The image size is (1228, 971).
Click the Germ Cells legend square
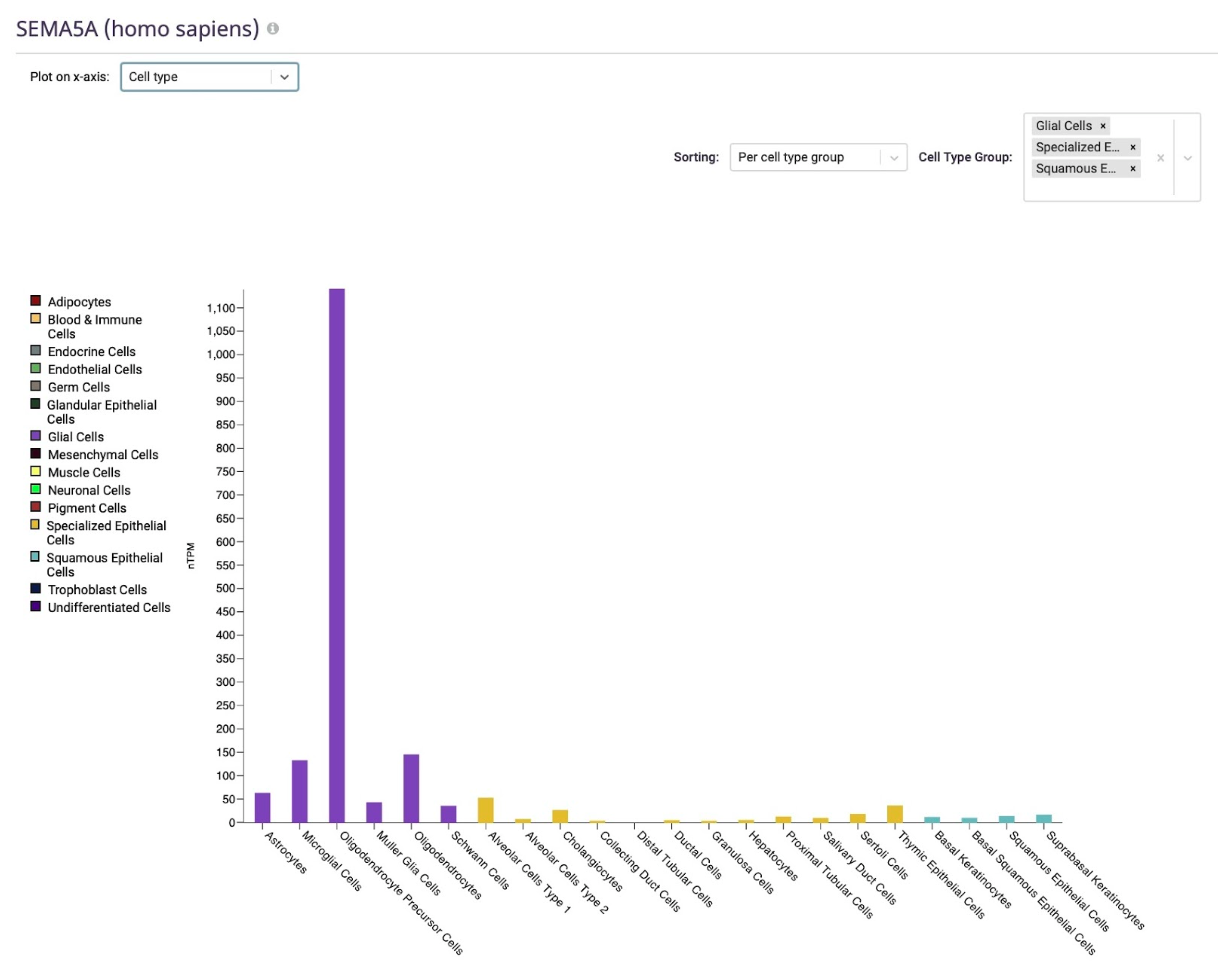click(x=35, y=387)
